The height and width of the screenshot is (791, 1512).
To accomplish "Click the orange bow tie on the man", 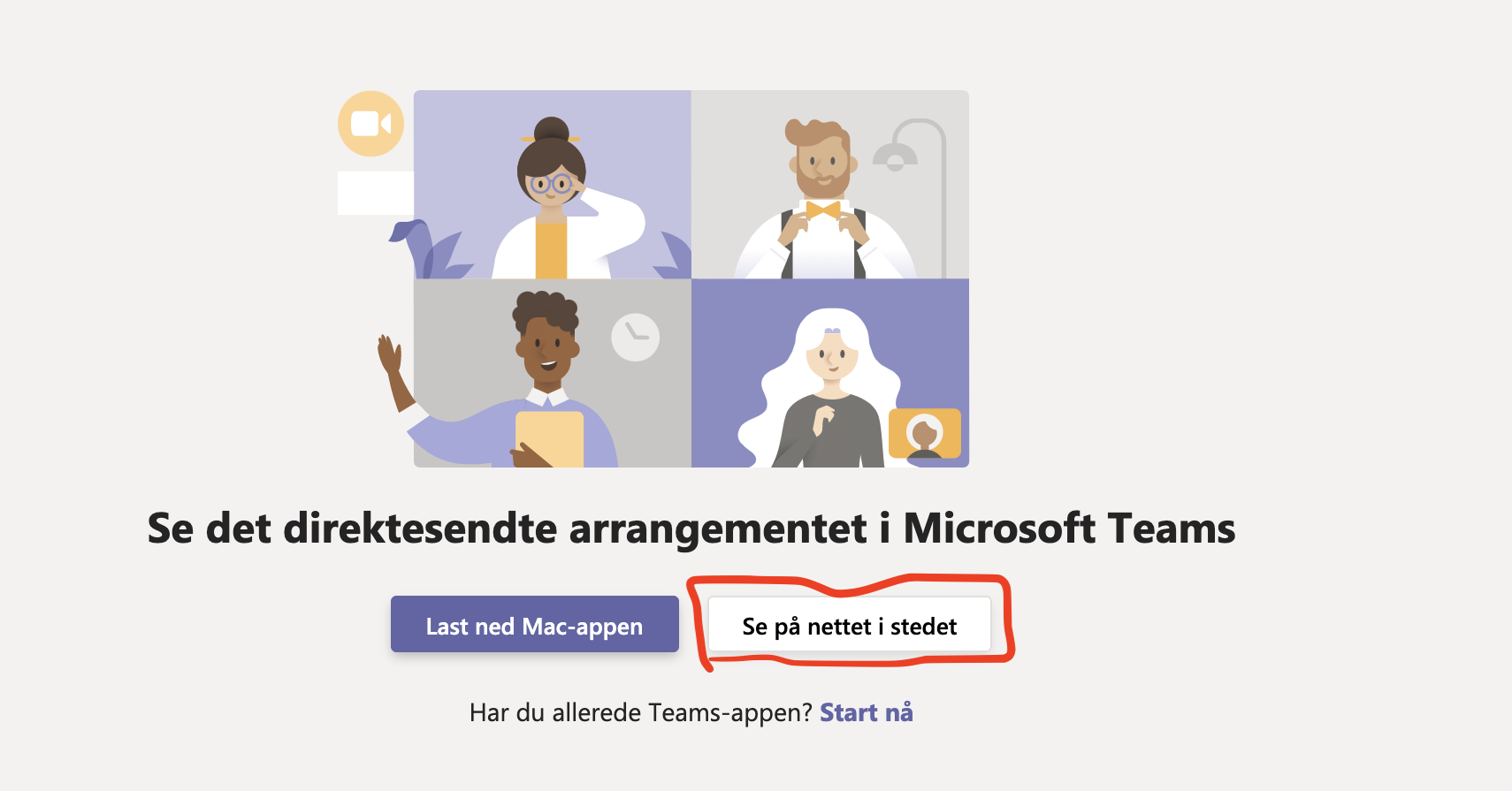I will 822,209.
